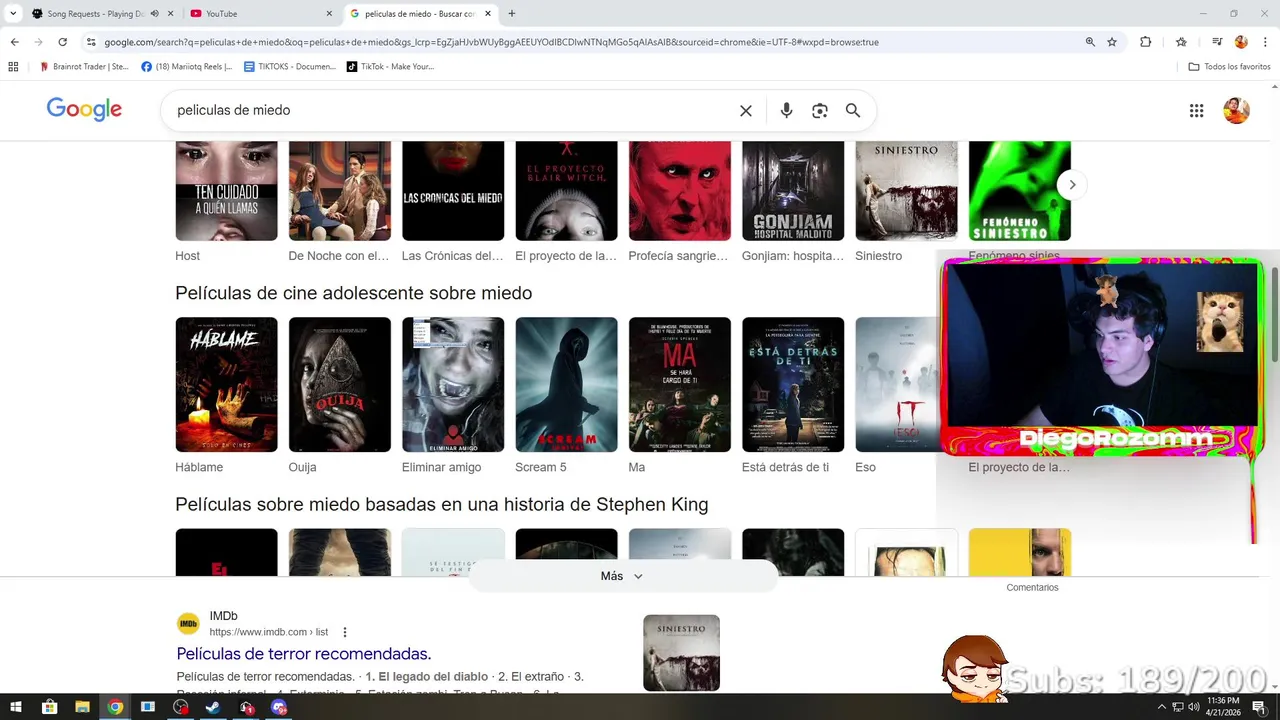Image resolution: width=1280 pixels, height=720 pixels.
Task: Open a new browser tab
Action: pyautogui.click(x=512, y=14)
